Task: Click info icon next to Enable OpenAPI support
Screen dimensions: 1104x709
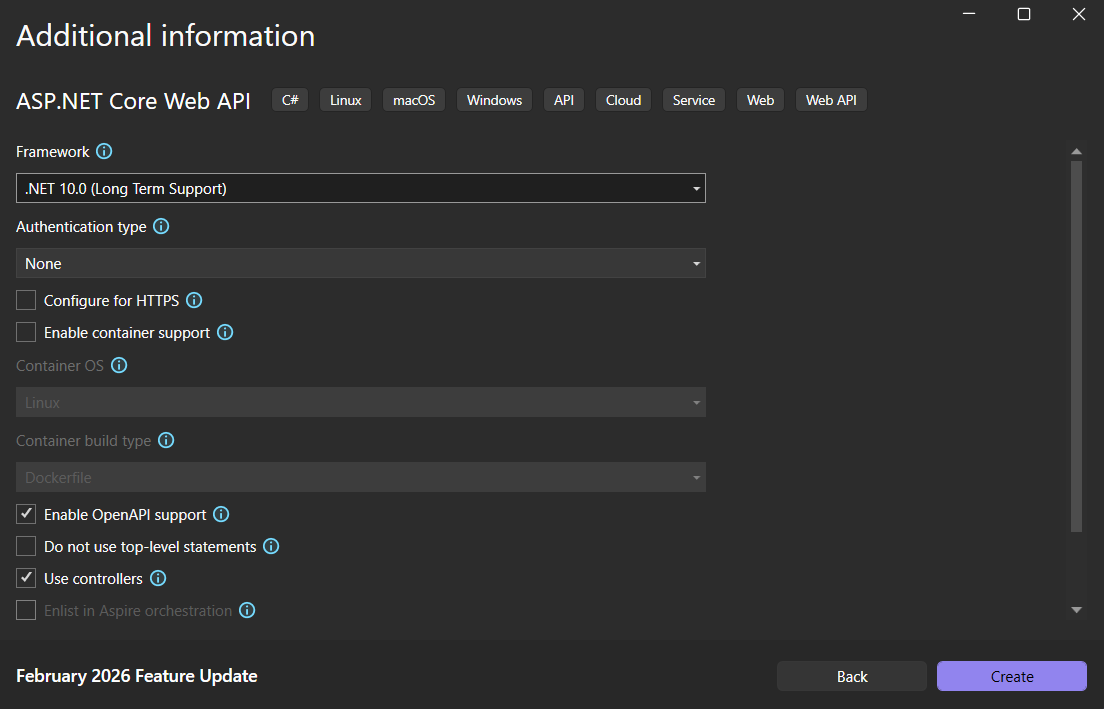Action: click(221, 515)
